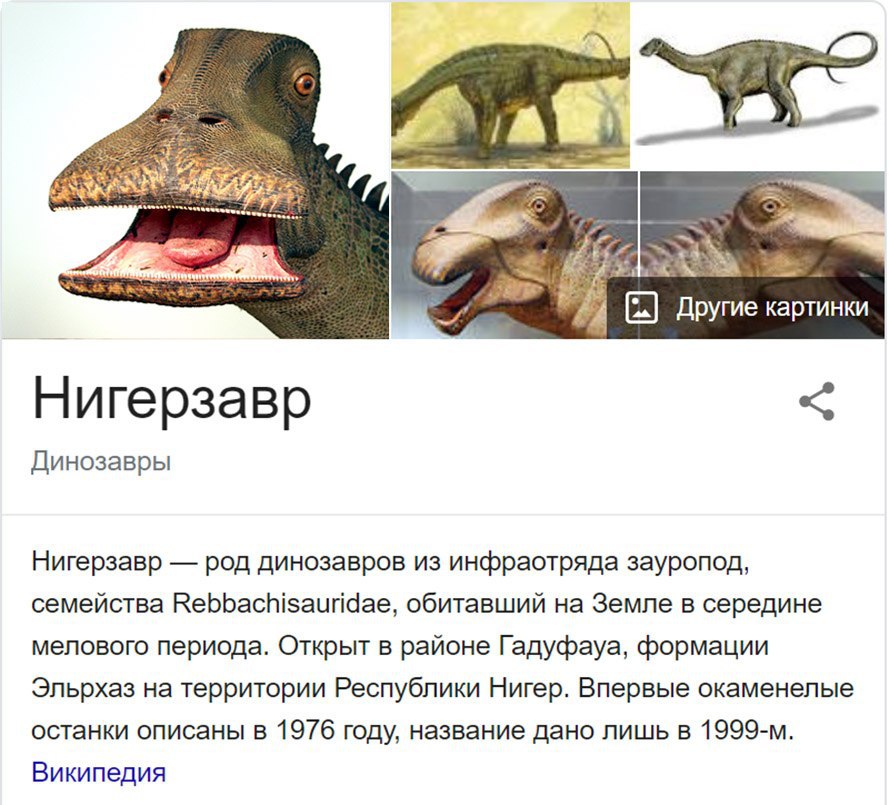
Task: Click the picture icon in Другие картинки overlay
Action: [x=641, y=307]
